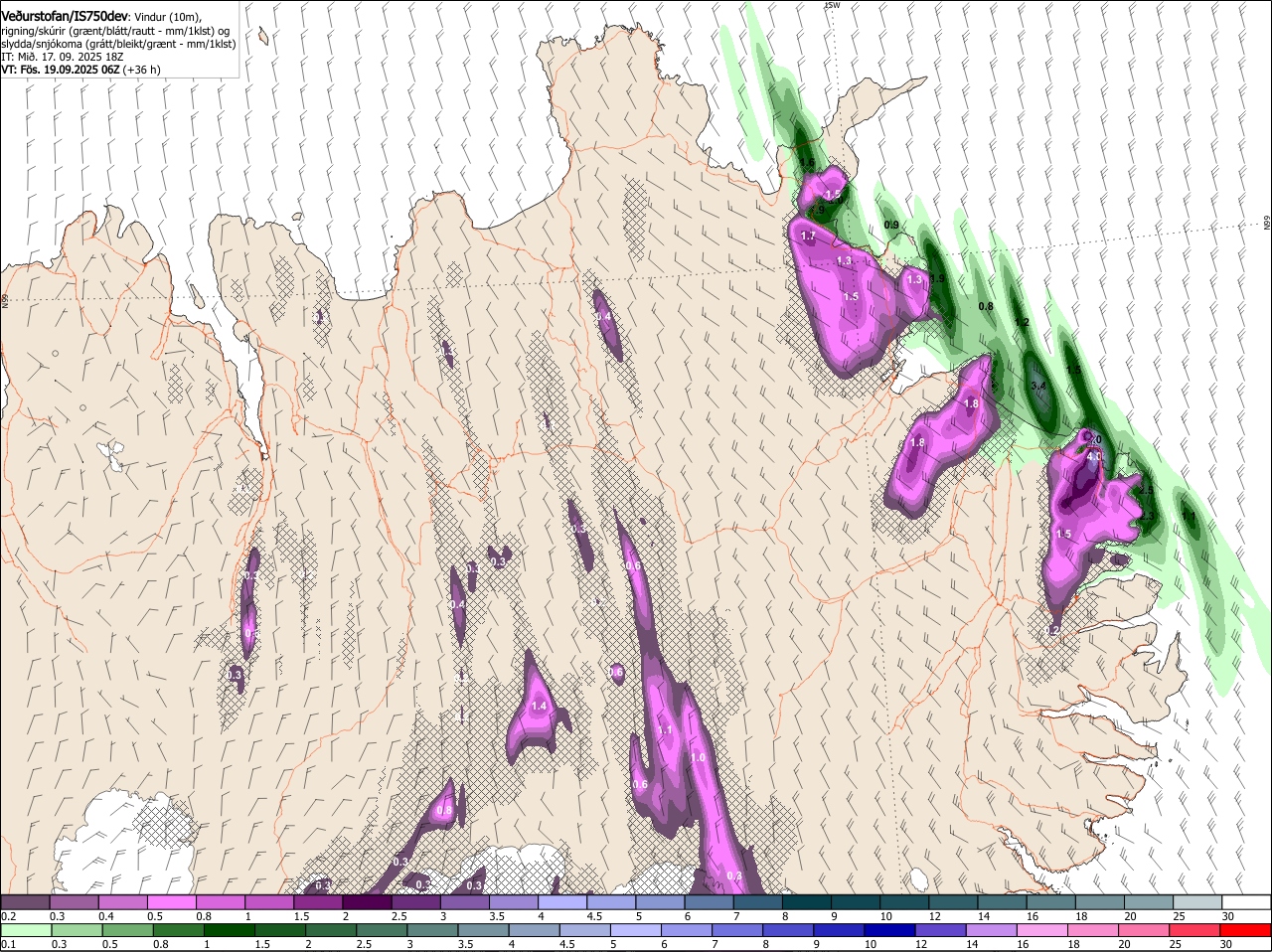Select the lightest green rain swatch at 0.1

point(26,929)
